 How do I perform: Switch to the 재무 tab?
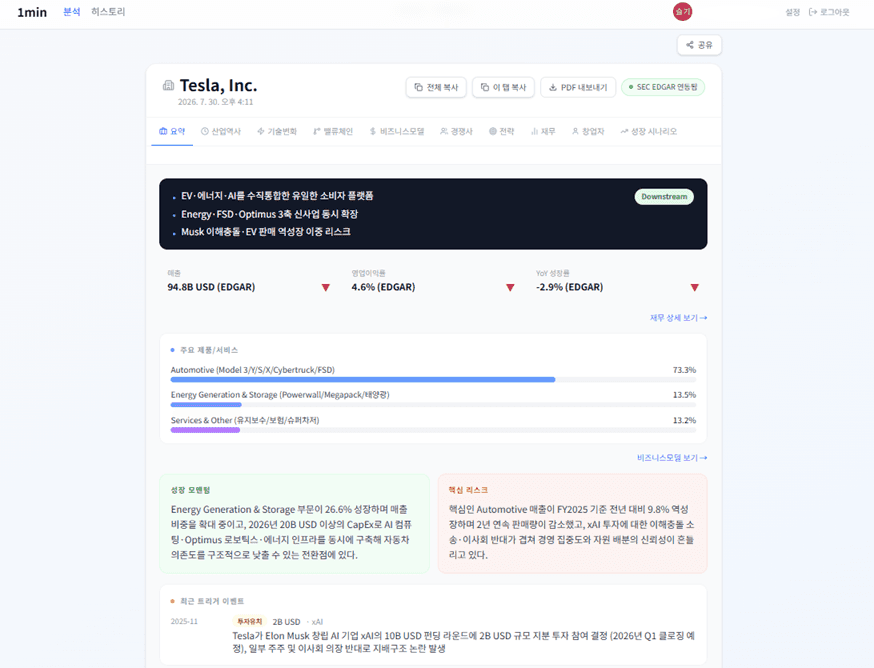(543, 132)
